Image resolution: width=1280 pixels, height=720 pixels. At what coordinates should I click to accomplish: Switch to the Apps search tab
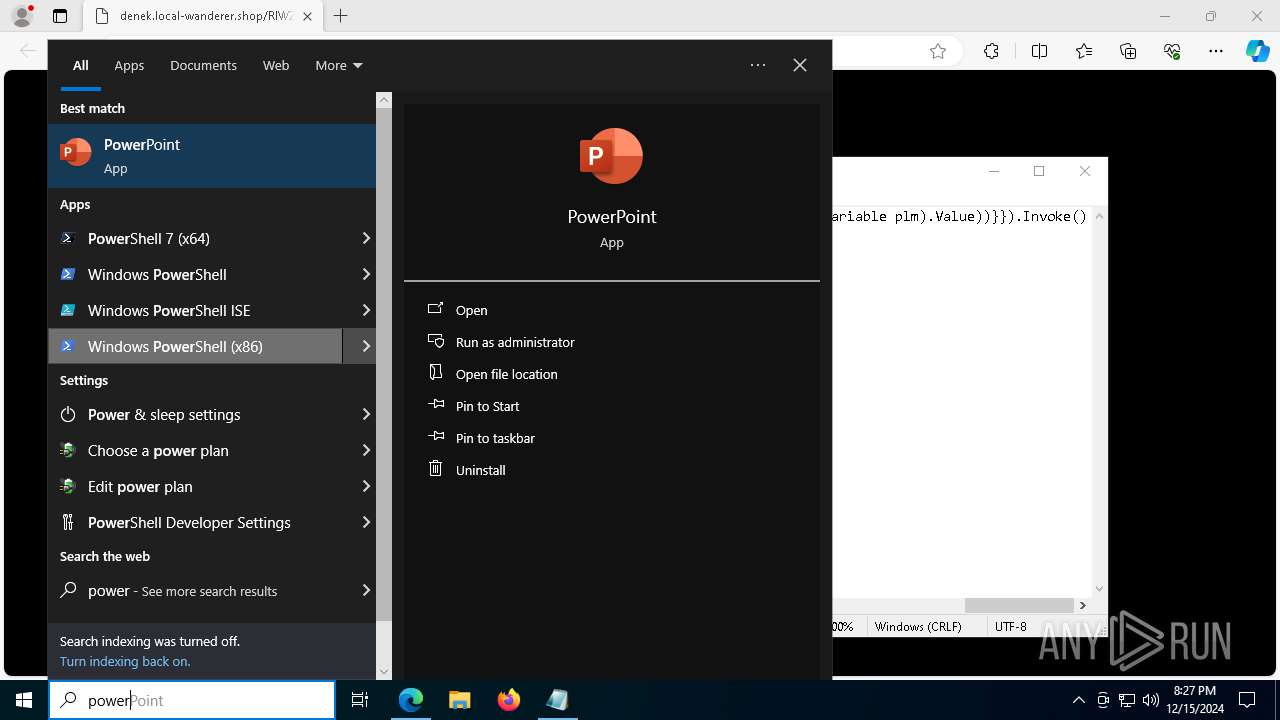(129, 65)
